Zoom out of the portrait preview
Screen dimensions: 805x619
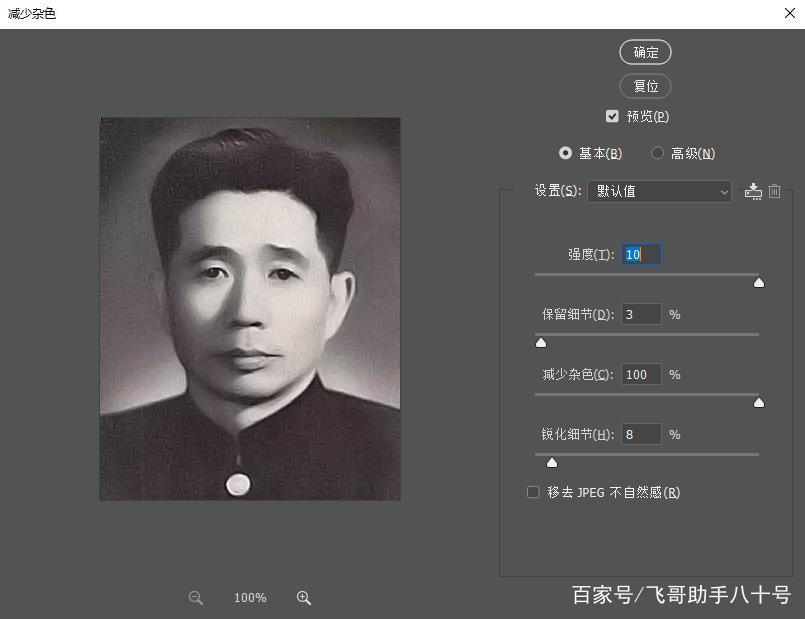point(195,597)
